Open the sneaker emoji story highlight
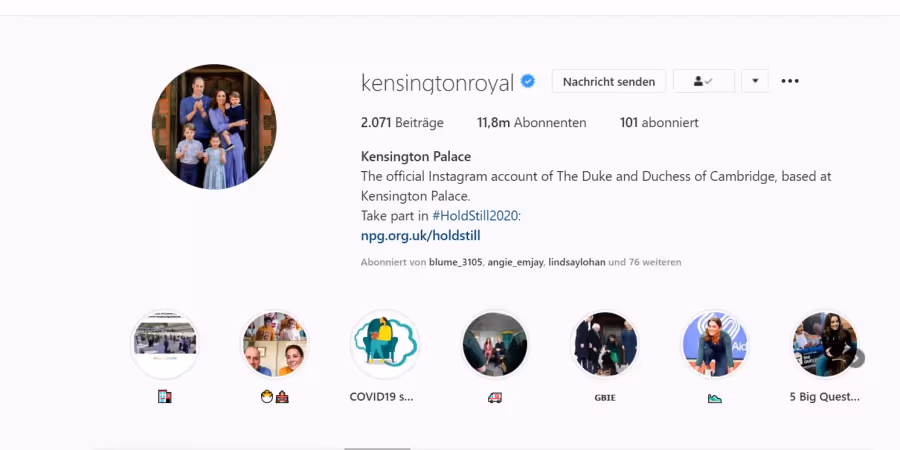Screen dimensions: 900x450 pyautogui.click(x=715, y=344)
